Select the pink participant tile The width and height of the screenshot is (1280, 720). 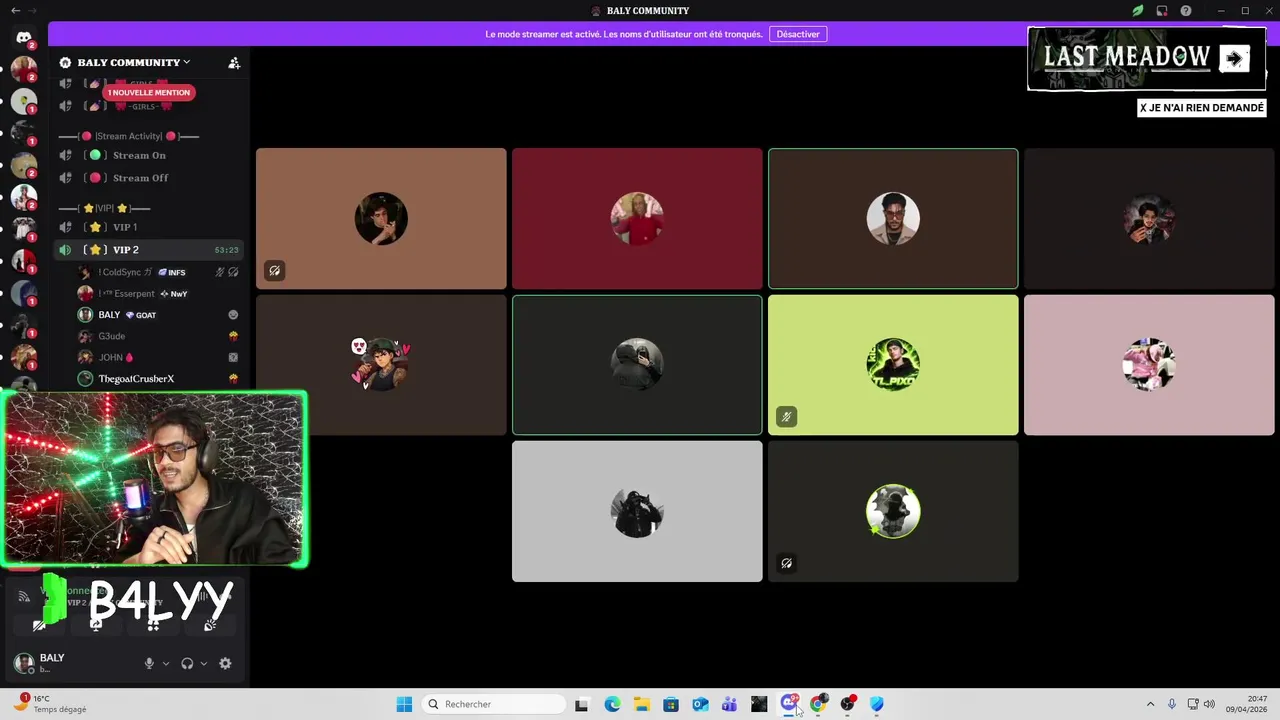(1149, 365)
